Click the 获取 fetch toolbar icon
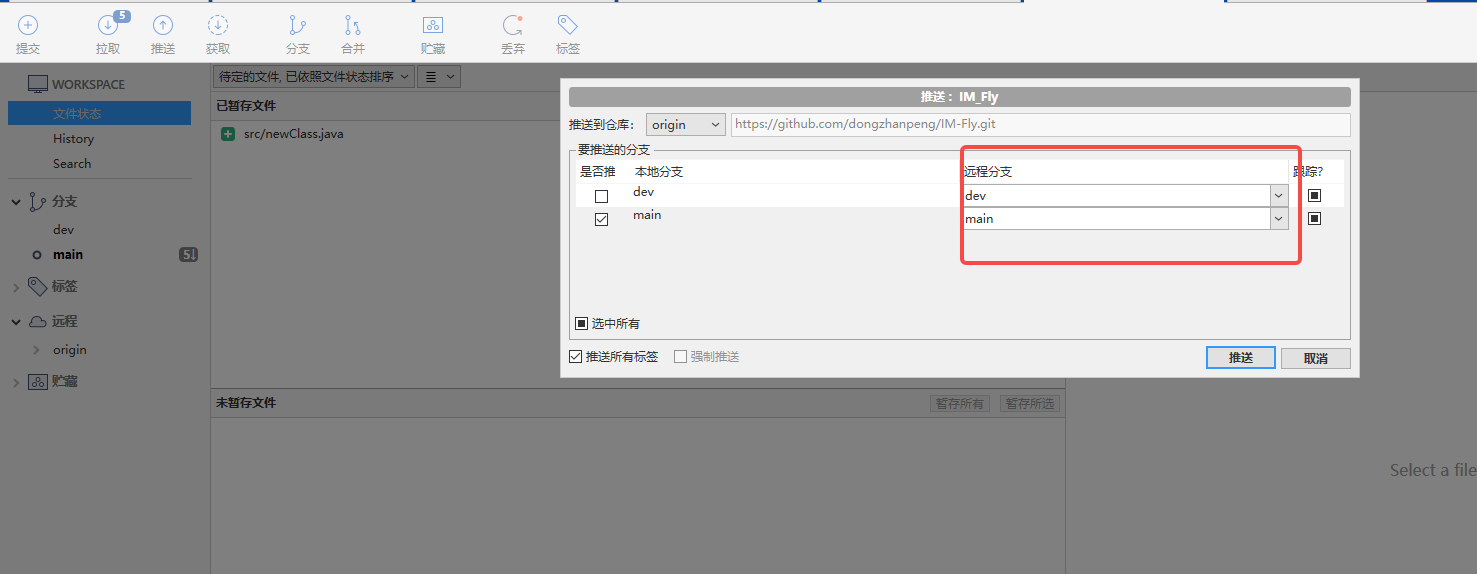The image size is (1477, 574). pyautogui.click(x=218, y=26)
